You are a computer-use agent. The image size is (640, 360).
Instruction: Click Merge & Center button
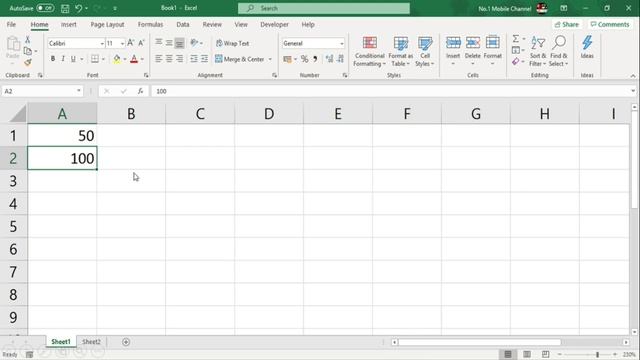(x=240, y=60)
